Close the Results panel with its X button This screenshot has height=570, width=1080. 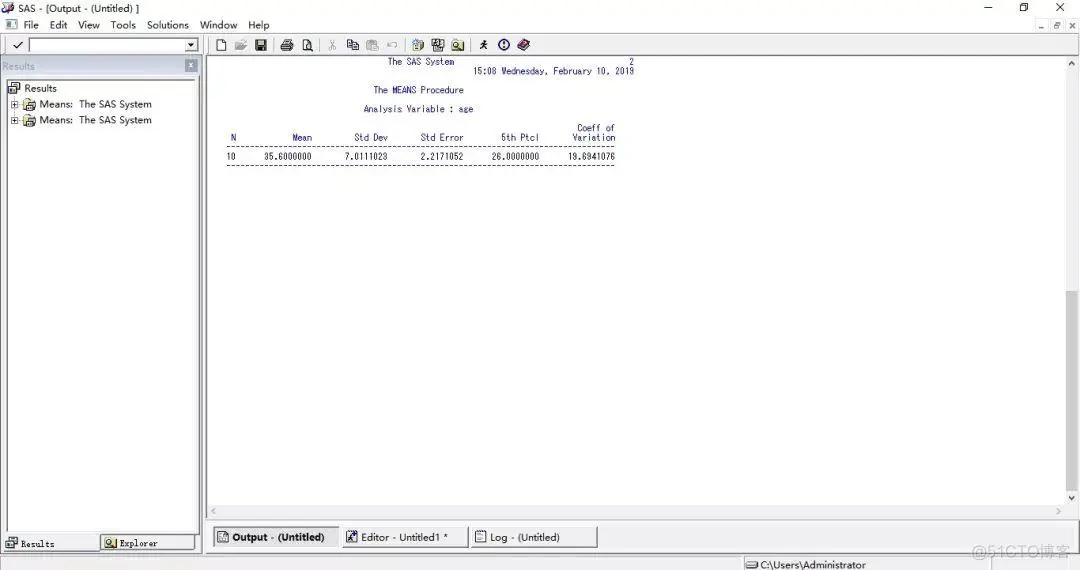pyautogui.click(x=191, y=66)
